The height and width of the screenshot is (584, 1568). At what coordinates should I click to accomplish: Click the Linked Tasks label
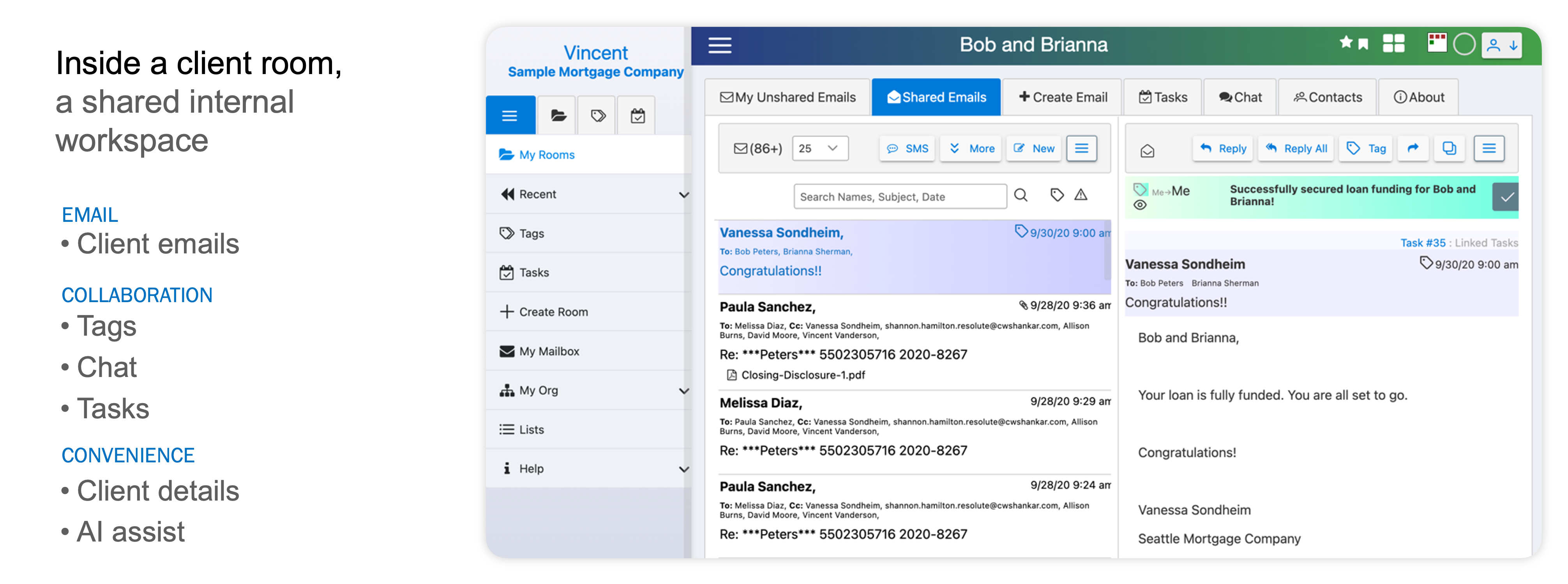[1486, 243]
